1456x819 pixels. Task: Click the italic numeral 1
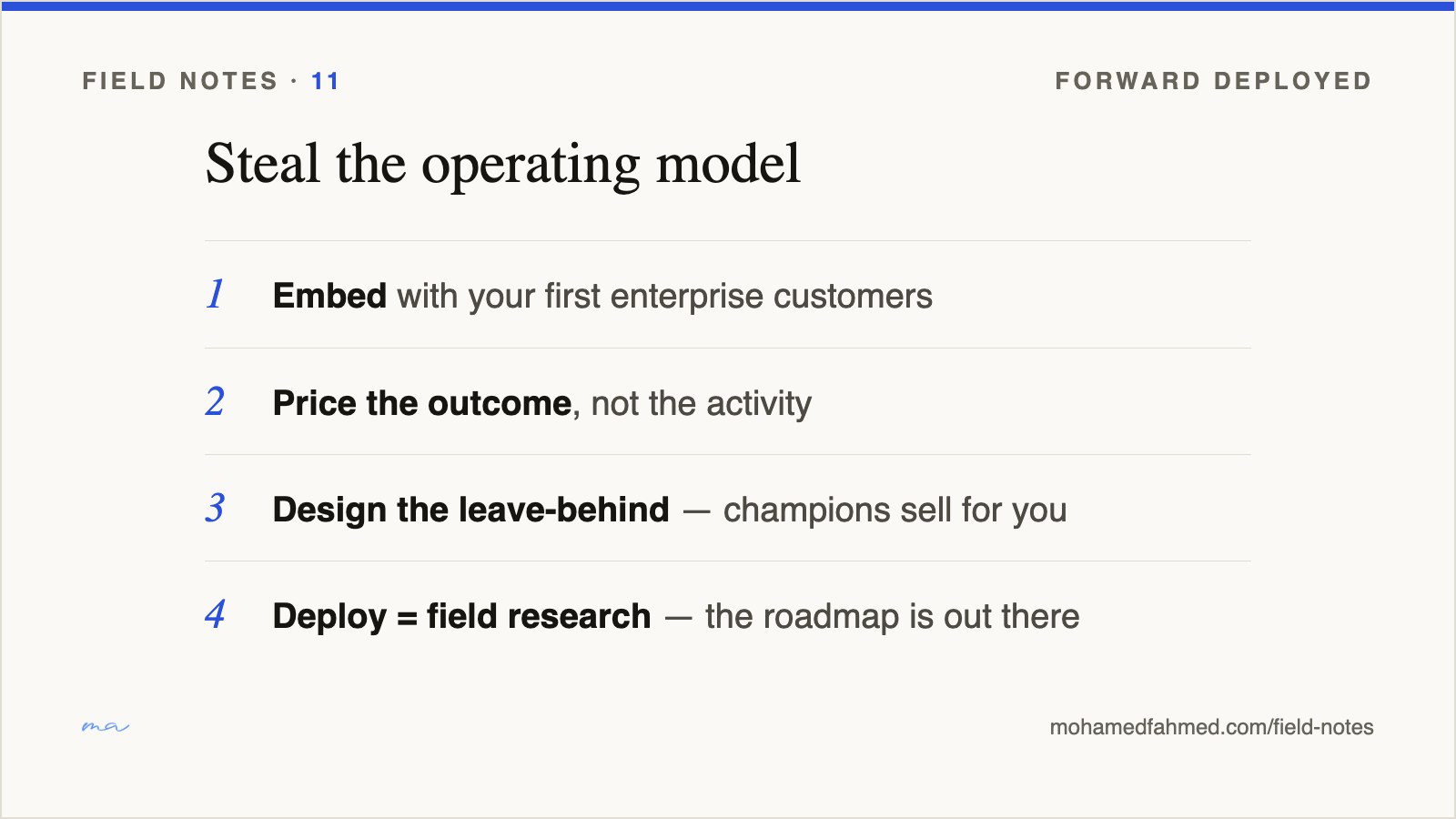coord(216,294)
